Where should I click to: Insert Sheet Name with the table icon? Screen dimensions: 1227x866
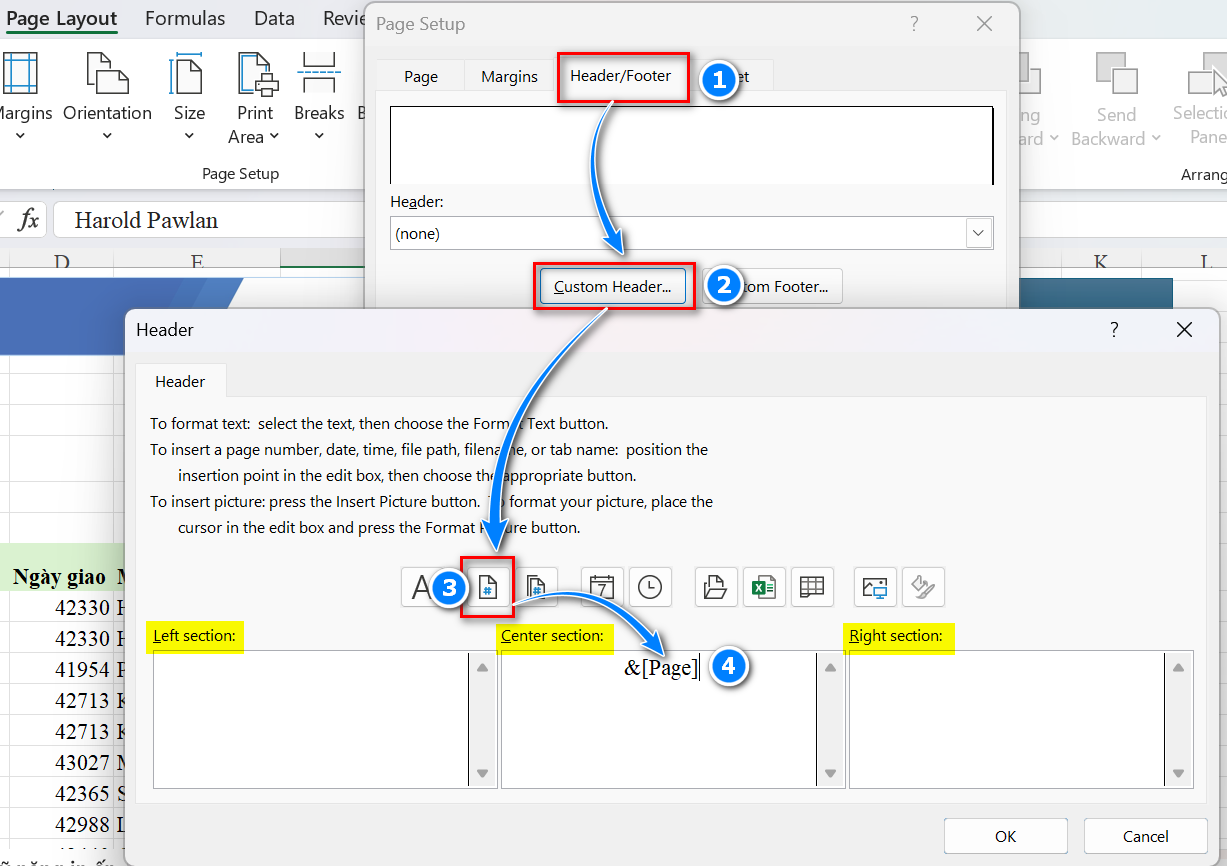pos(812,588)
